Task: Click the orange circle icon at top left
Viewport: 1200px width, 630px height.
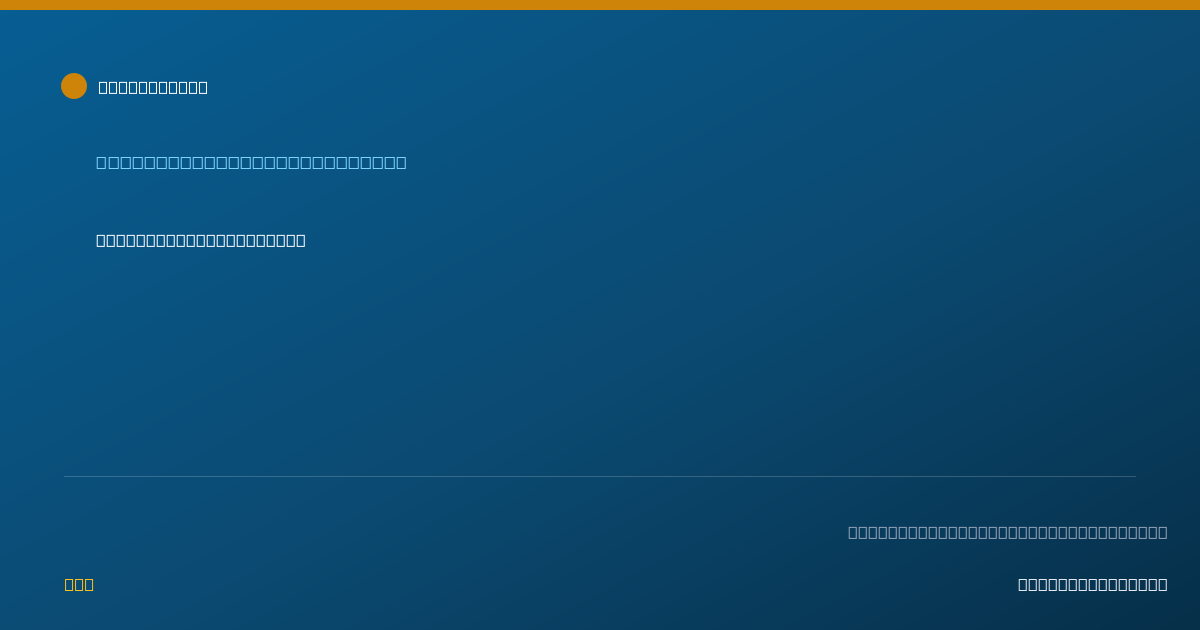Action: coord(74,86)
